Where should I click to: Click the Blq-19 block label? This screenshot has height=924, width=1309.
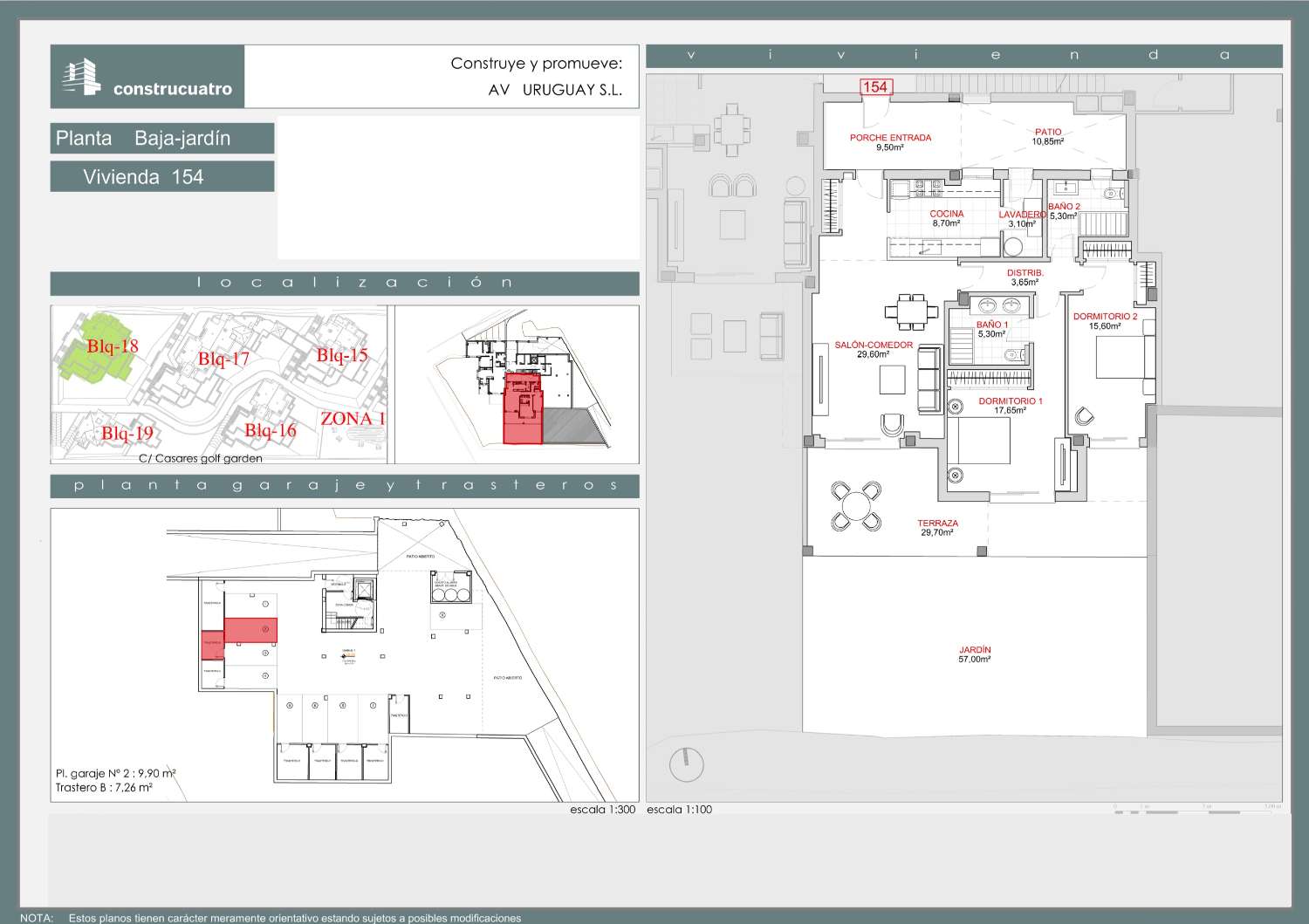pyautogui.click(x=127, y=434)
